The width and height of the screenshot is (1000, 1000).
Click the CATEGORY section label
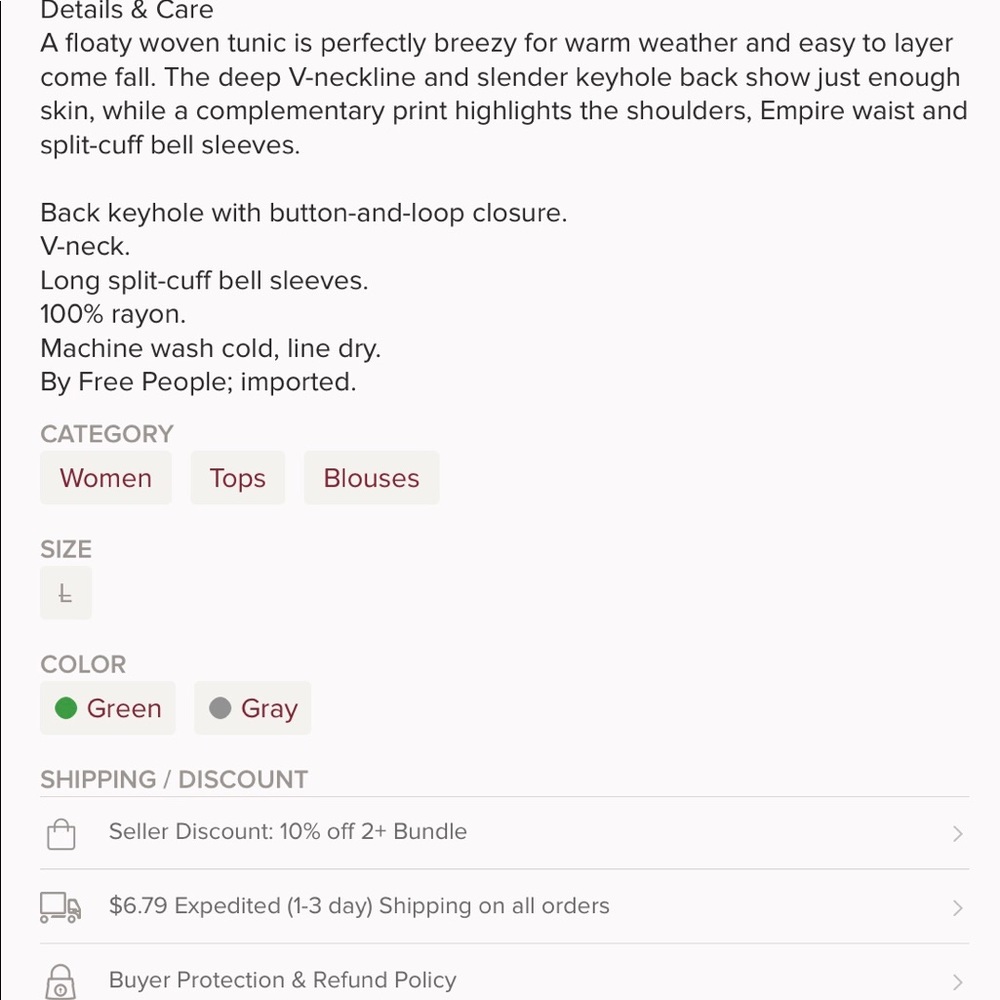(107, 434)
